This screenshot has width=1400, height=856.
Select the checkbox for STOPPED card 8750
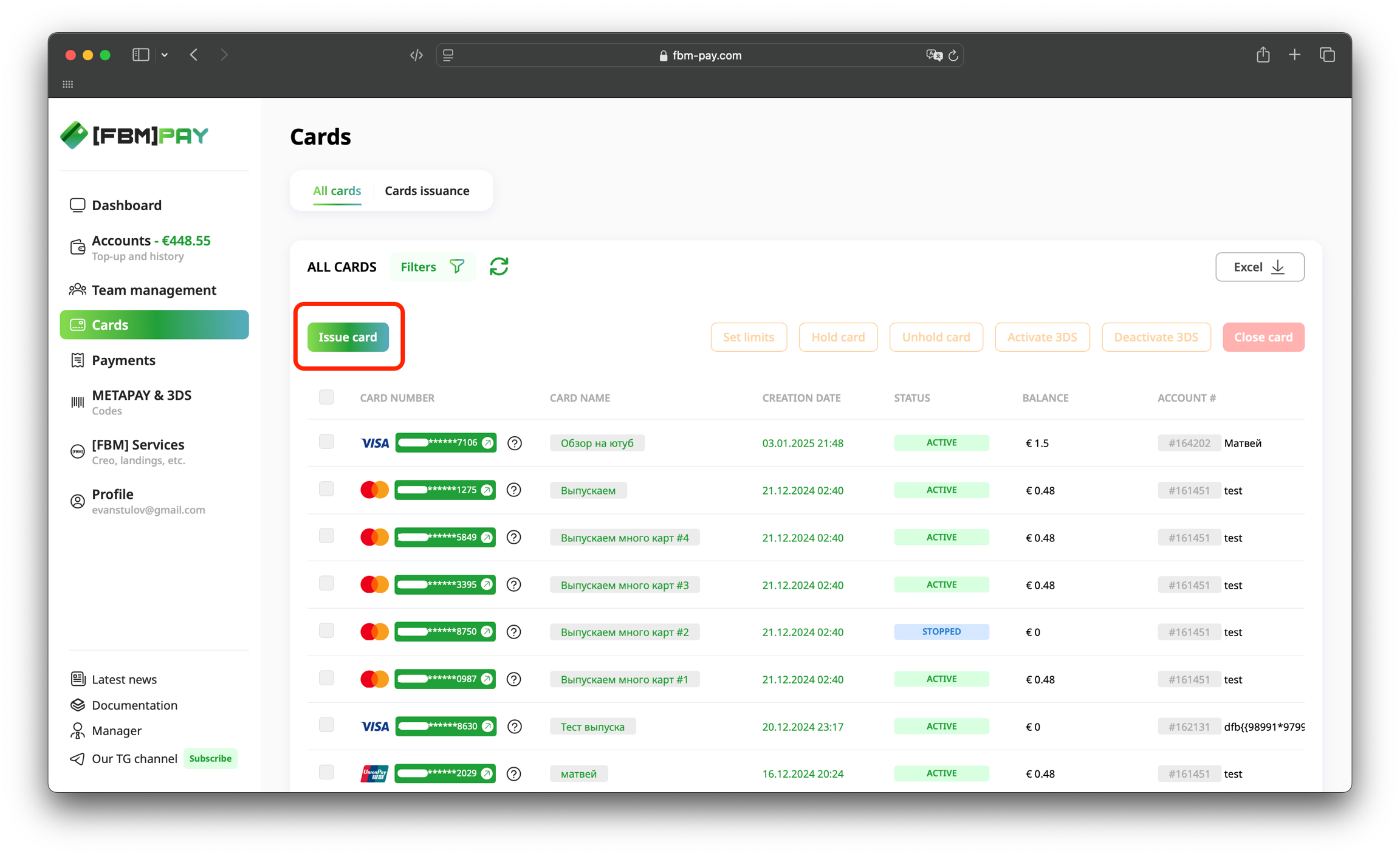tap(326, 631)
